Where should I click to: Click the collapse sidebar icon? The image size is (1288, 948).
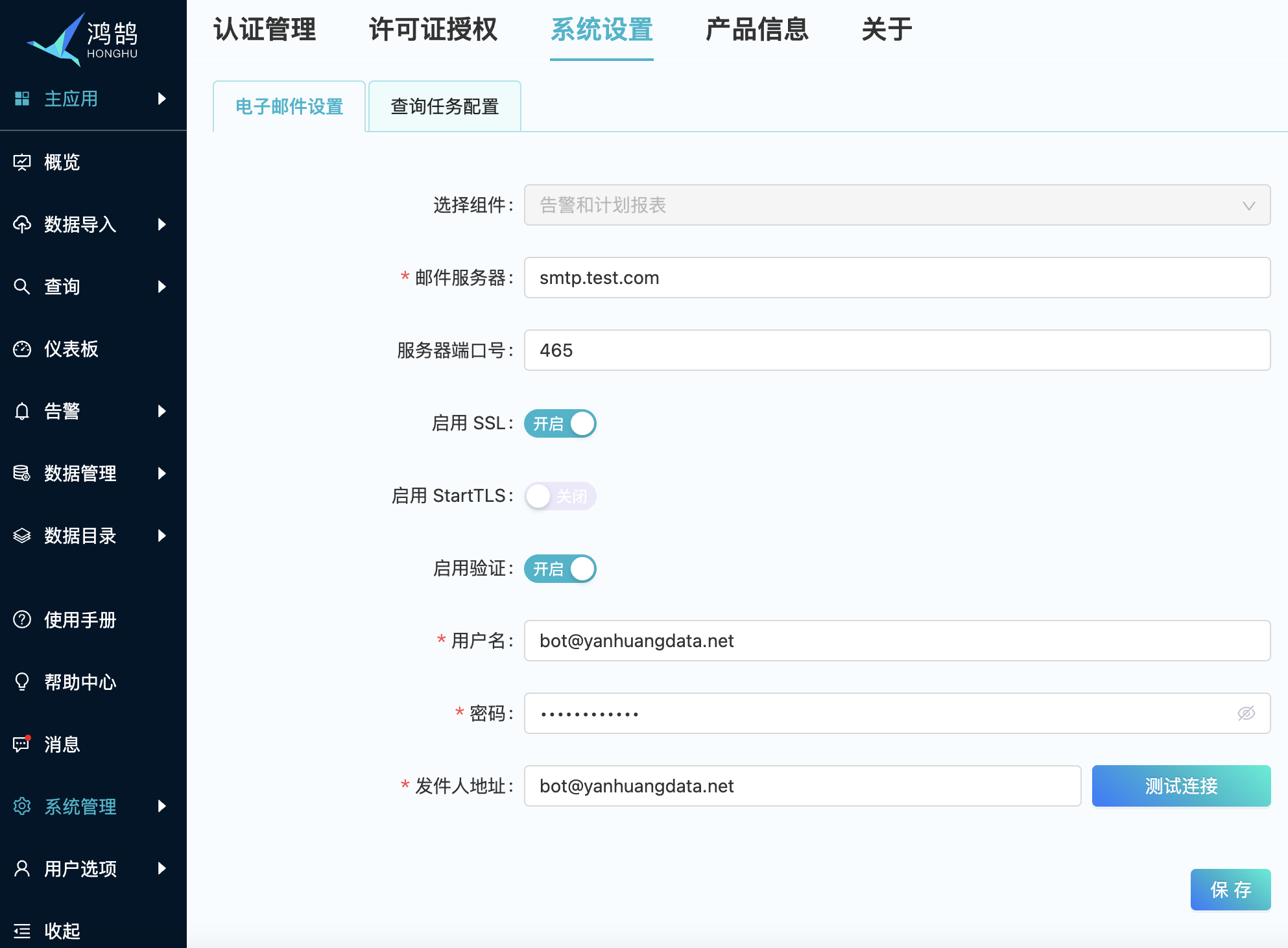[x=22, y=931]
